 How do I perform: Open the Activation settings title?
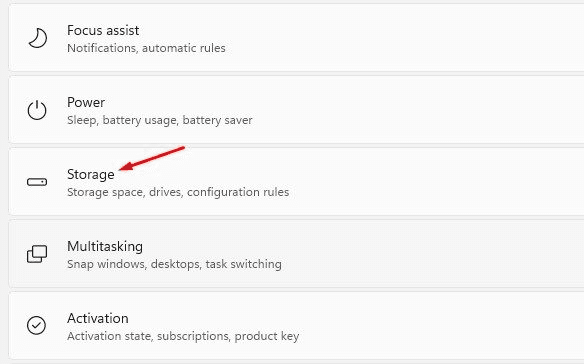coord(98,318)
